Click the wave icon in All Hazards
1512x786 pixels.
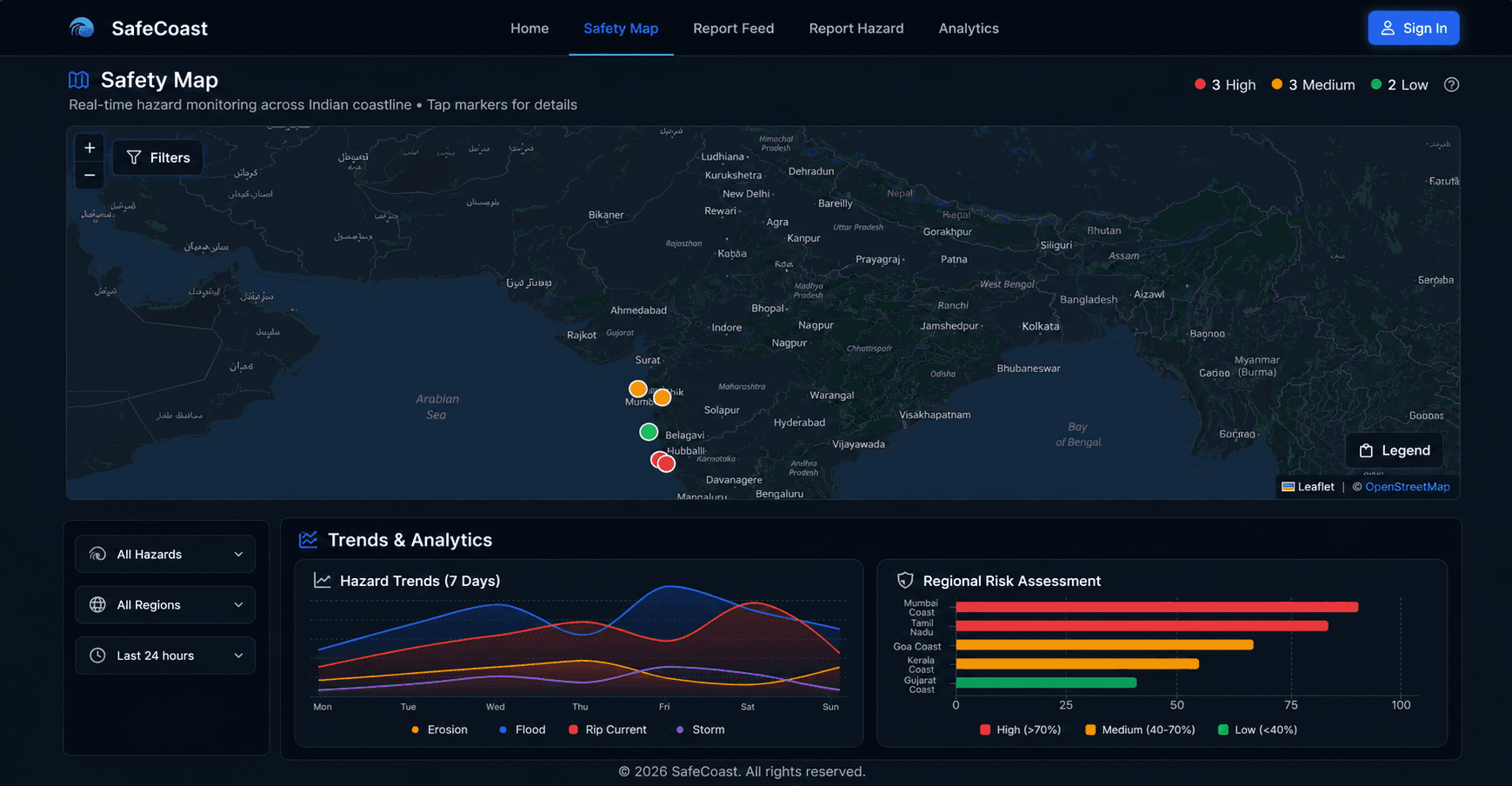pos(98,554)
